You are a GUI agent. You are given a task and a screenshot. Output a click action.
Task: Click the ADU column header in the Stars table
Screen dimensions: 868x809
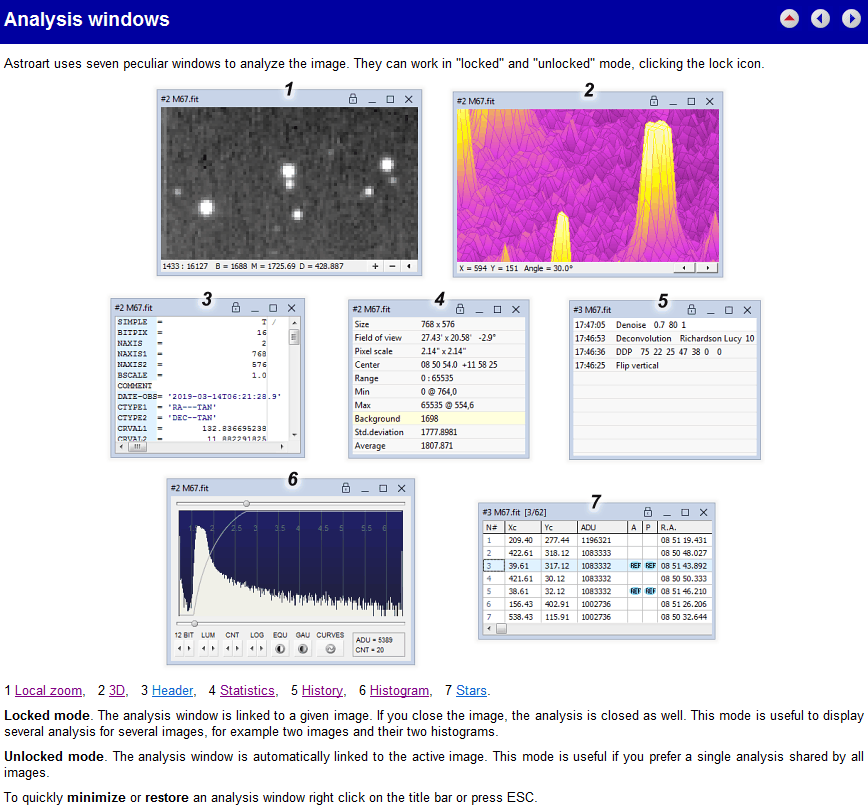602,527
